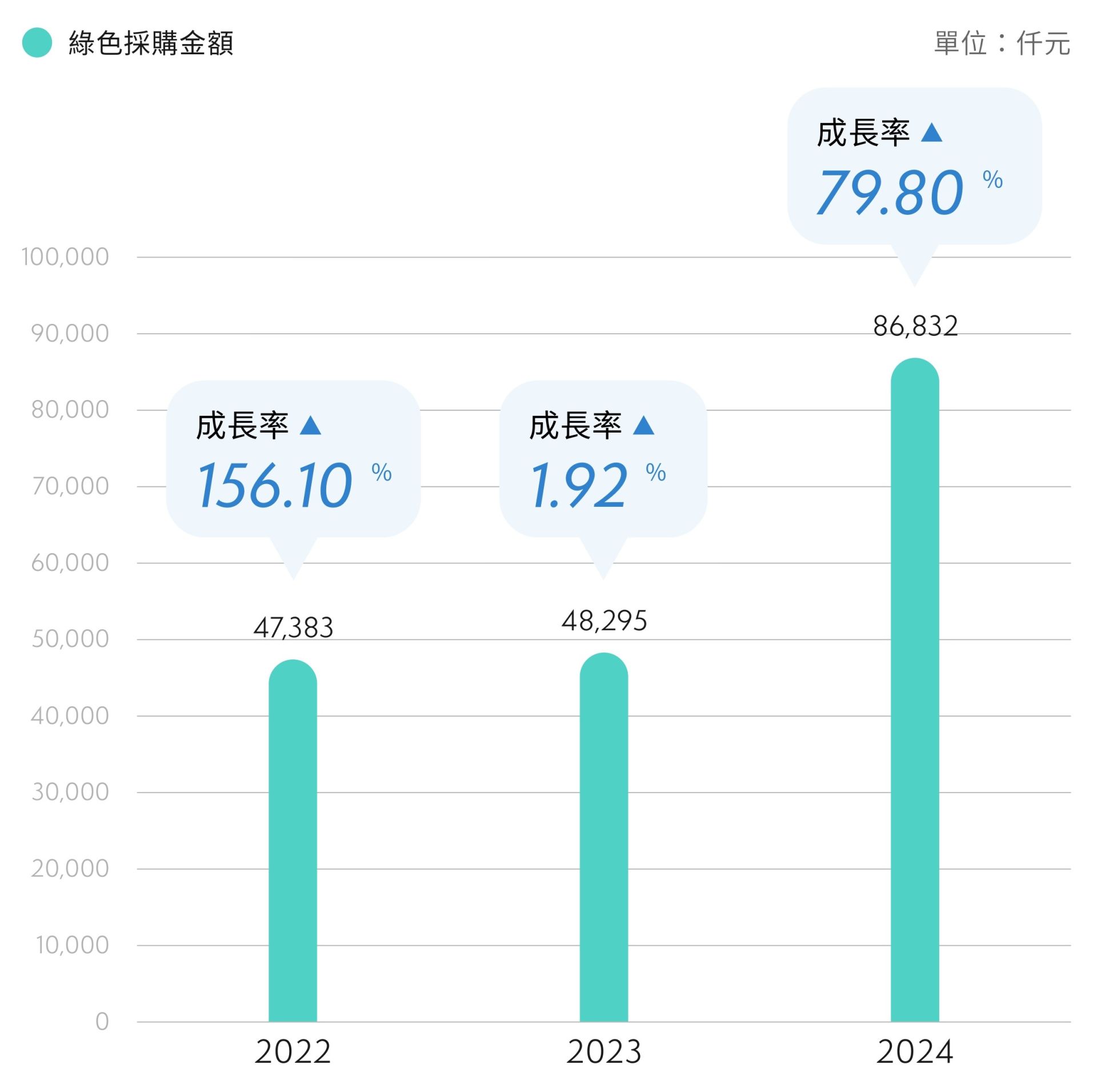The height and width of the screenshot is (1092, 1097).
Task: Click the blue triangle in 156.10% bubble
Action: click(x=310, y=426)
